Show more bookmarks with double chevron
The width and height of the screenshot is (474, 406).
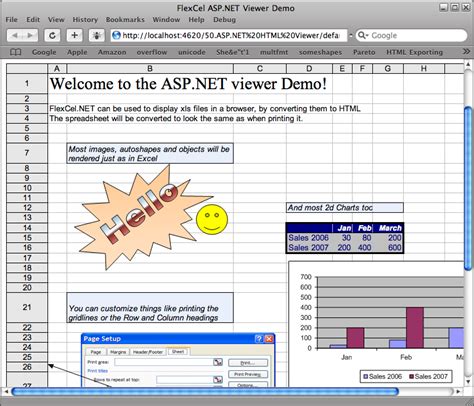coord(466,51)
